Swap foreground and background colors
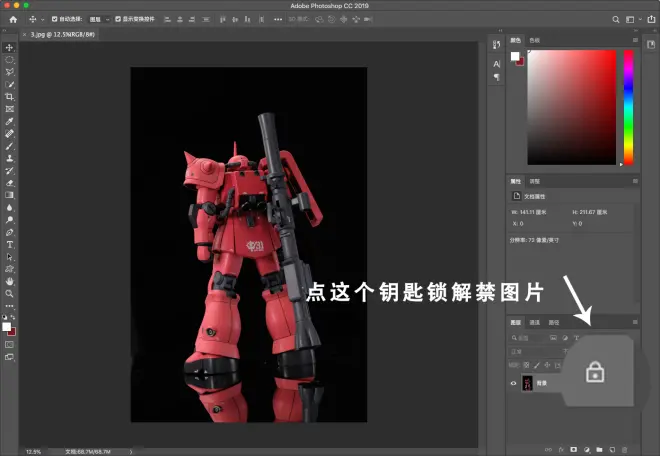 coord(13,317)
